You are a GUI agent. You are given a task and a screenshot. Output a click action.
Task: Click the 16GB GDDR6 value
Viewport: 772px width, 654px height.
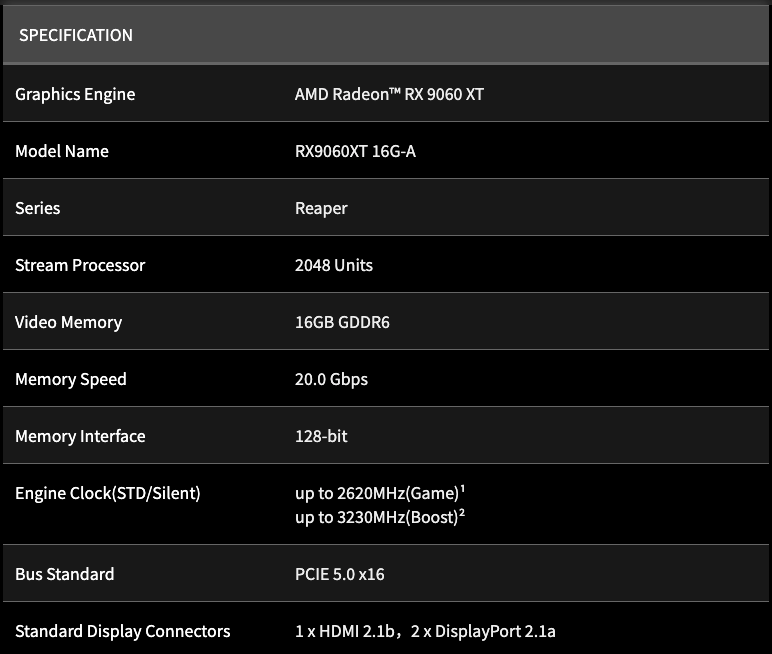coord(342,322)
